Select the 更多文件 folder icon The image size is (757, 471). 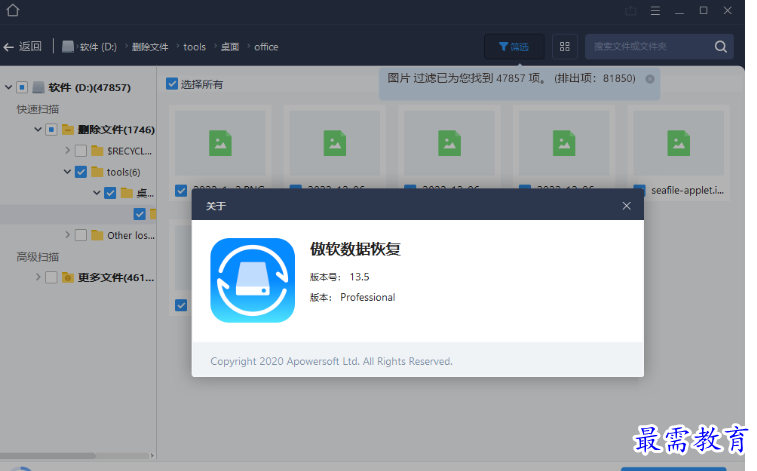pyautogui.click(x=68, y=277)
